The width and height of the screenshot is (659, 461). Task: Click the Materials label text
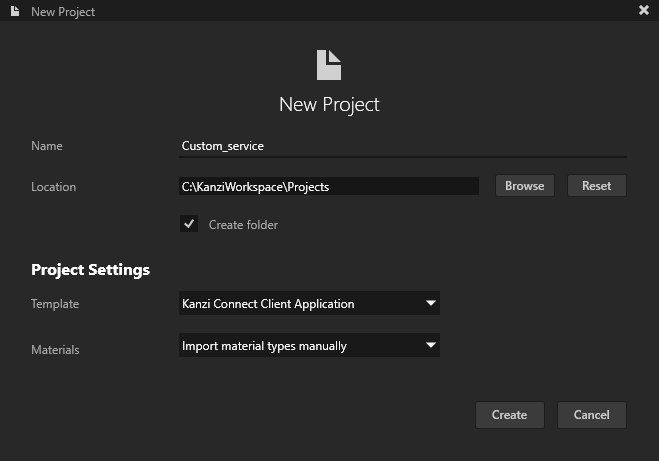tap(55, 350)
